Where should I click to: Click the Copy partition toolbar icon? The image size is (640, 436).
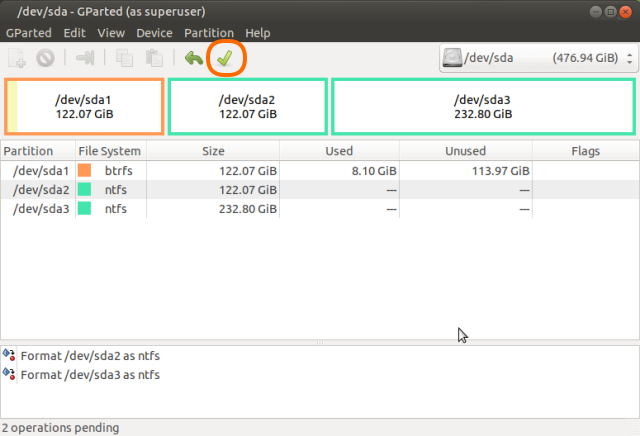125,59
